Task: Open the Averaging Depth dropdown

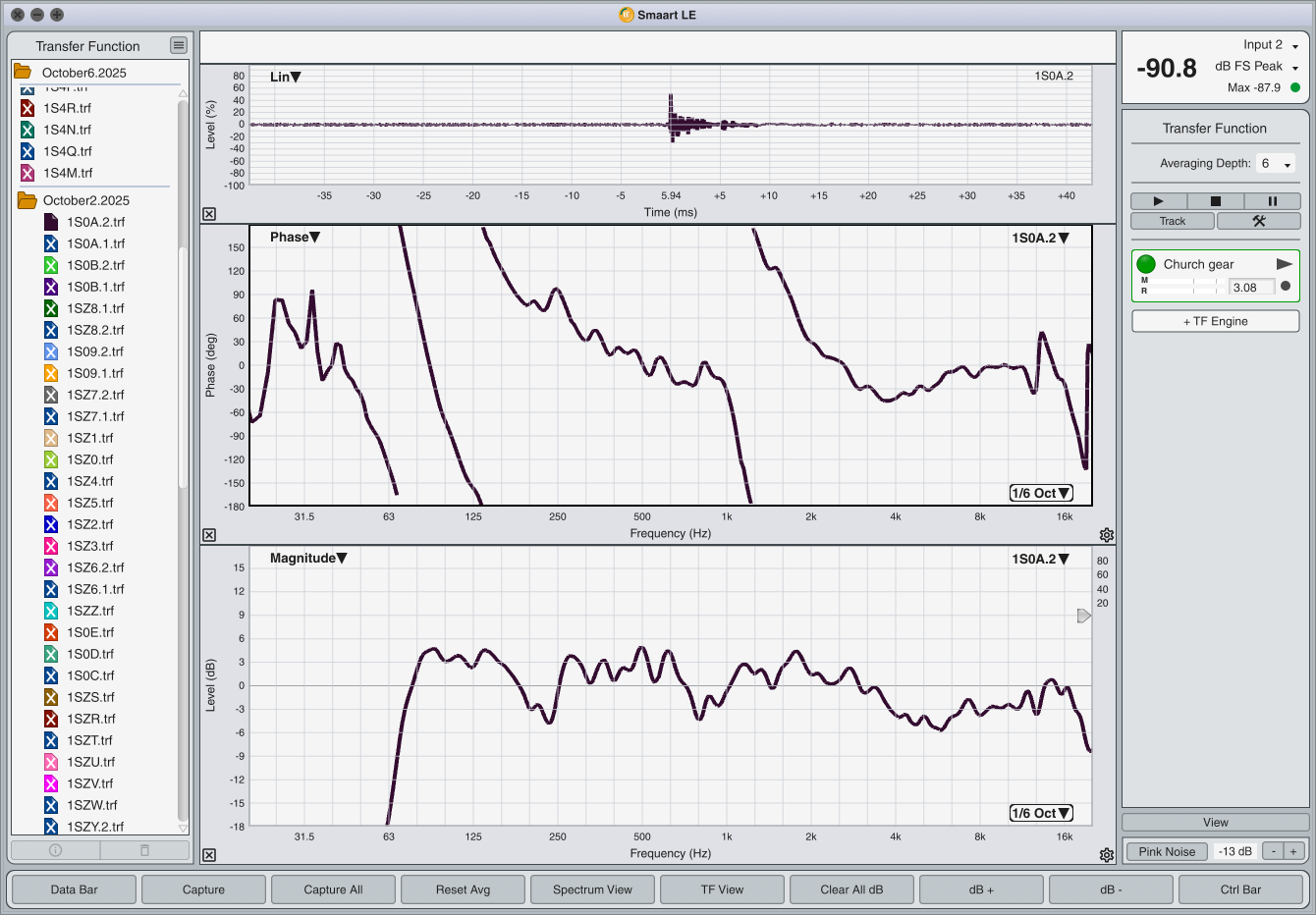Action: [x=1277, y=164]
